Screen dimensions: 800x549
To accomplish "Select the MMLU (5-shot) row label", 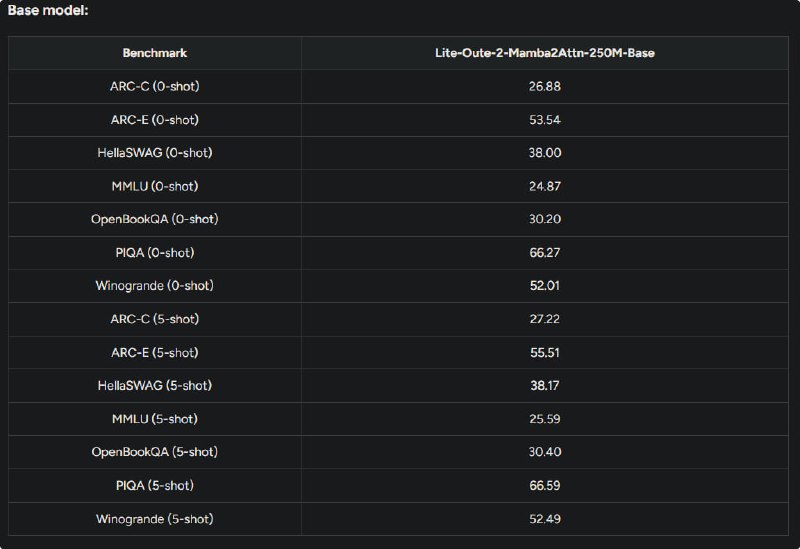I will (x=155, y=419).
